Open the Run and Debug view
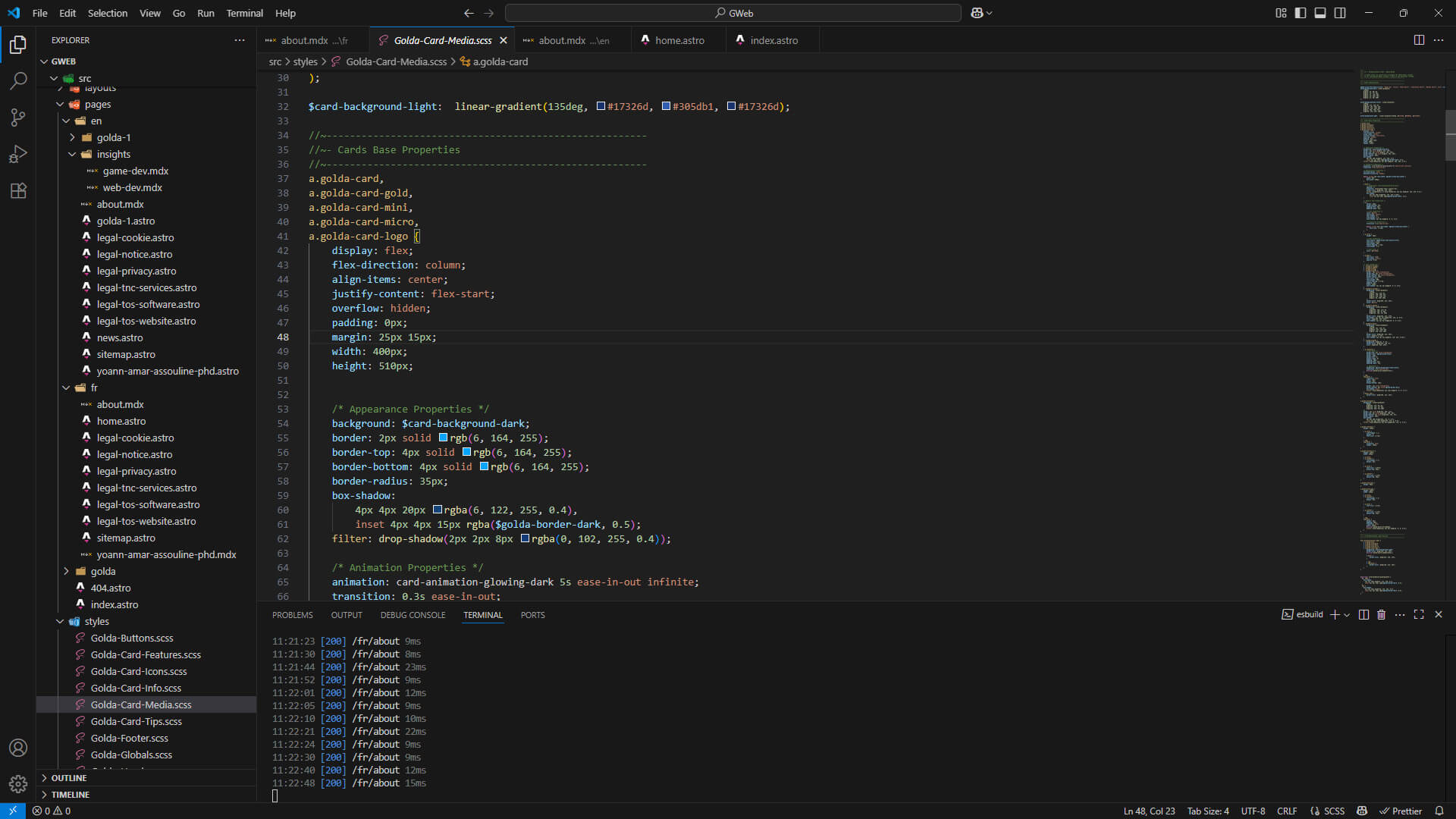This screenshot has height=819, width=1456. click(x=18, y=154)
